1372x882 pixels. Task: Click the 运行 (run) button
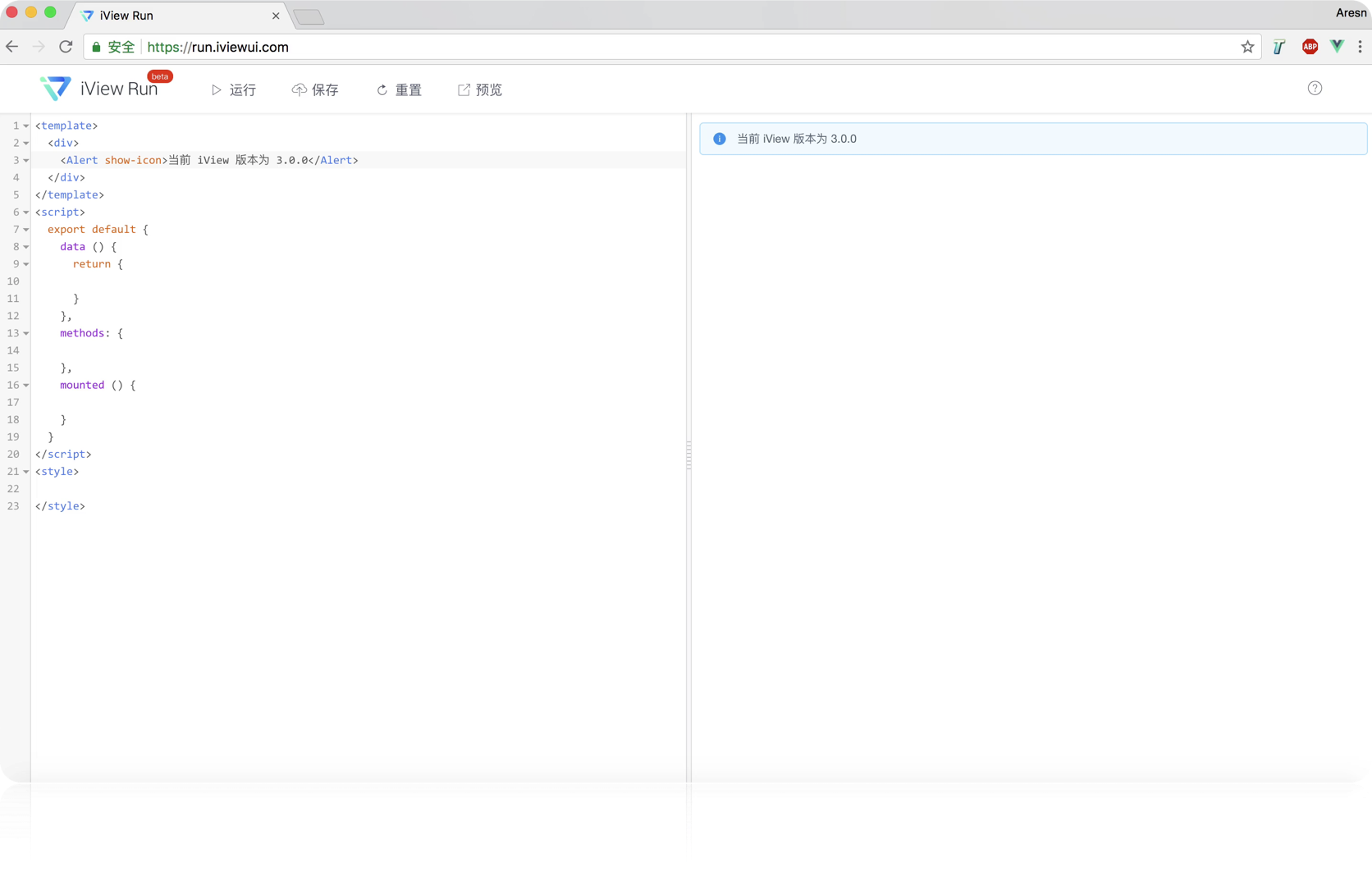click(x=234, y=89)
